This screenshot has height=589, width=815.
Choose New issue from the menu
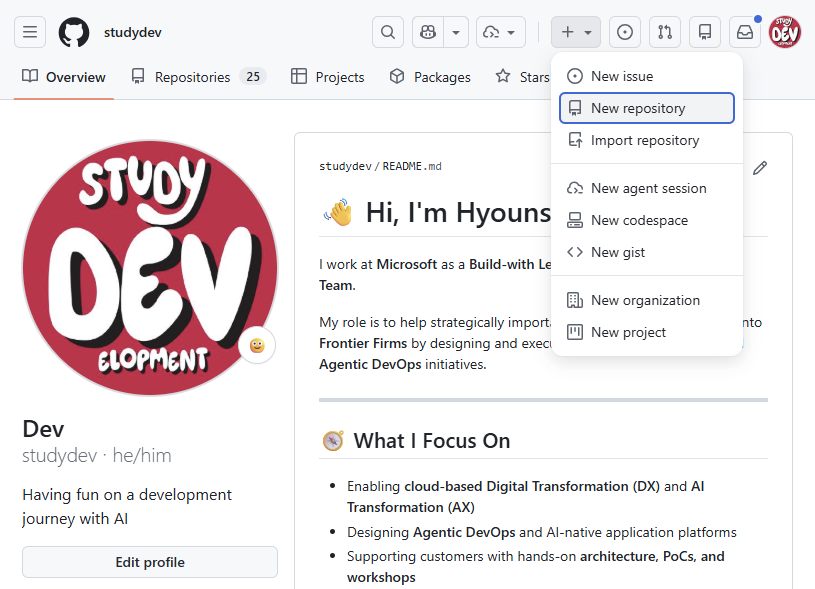tap(647, 76)
